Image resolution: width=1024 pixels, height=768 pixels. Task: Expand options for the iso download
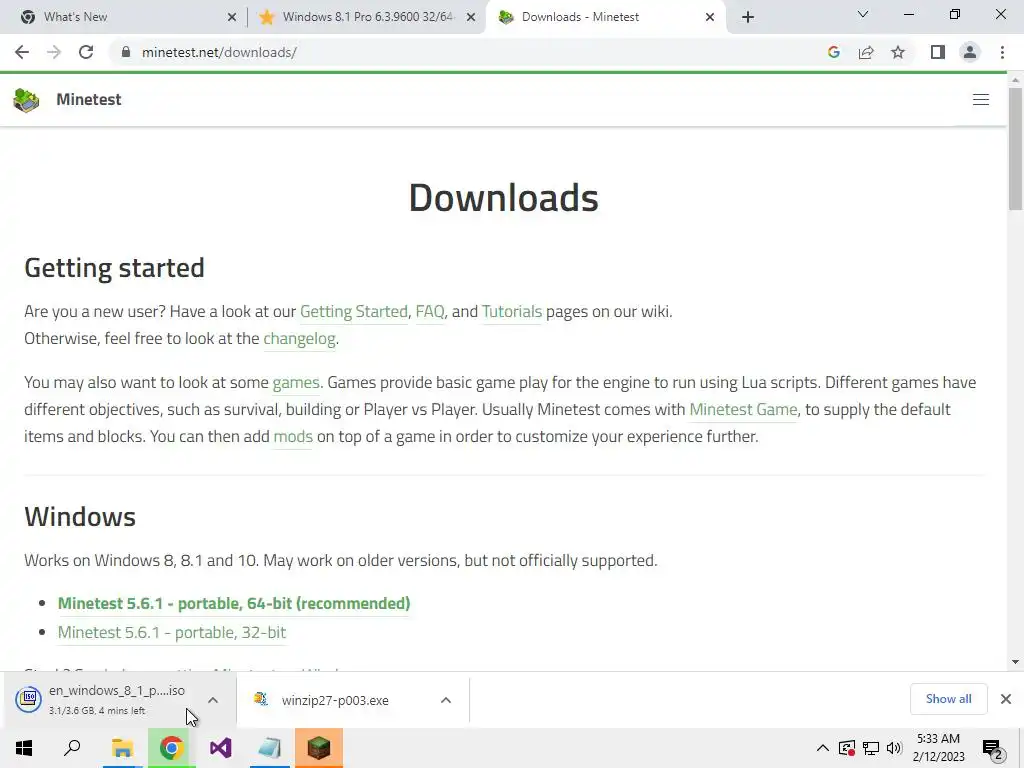(x=213, y=700)
